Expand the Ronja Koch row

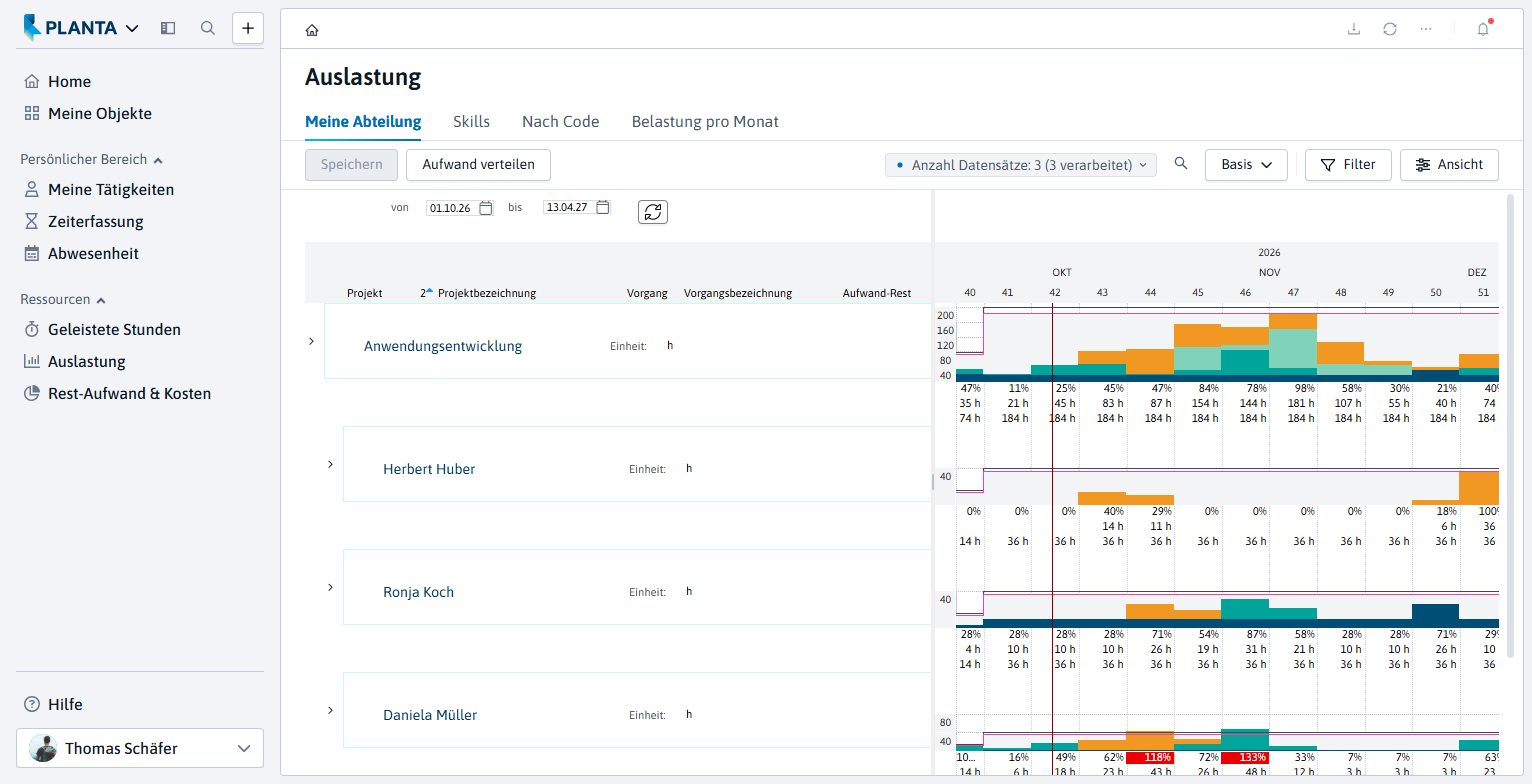coord(330,587)
